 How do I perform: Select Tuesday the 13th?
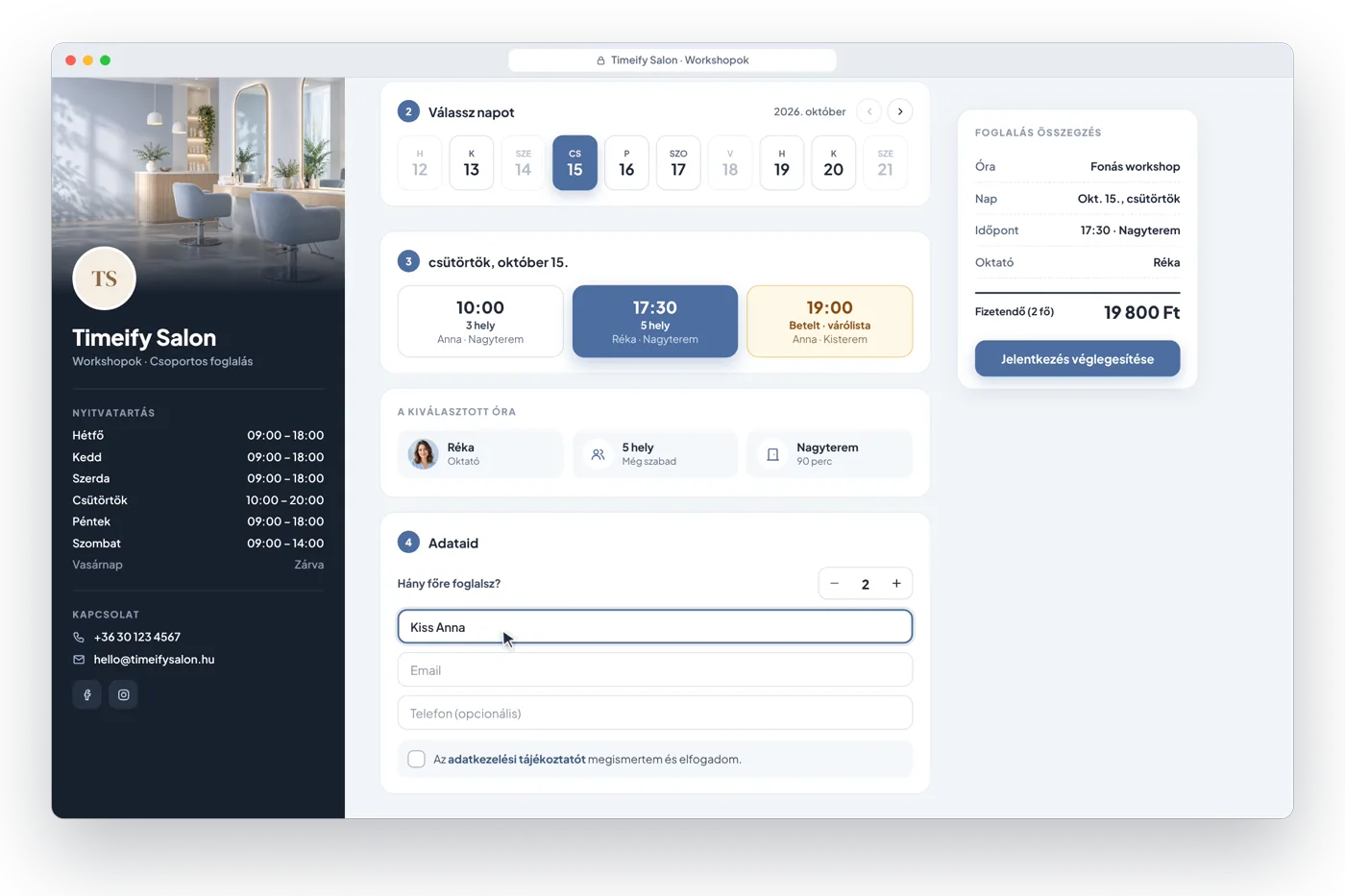point(471,162)
